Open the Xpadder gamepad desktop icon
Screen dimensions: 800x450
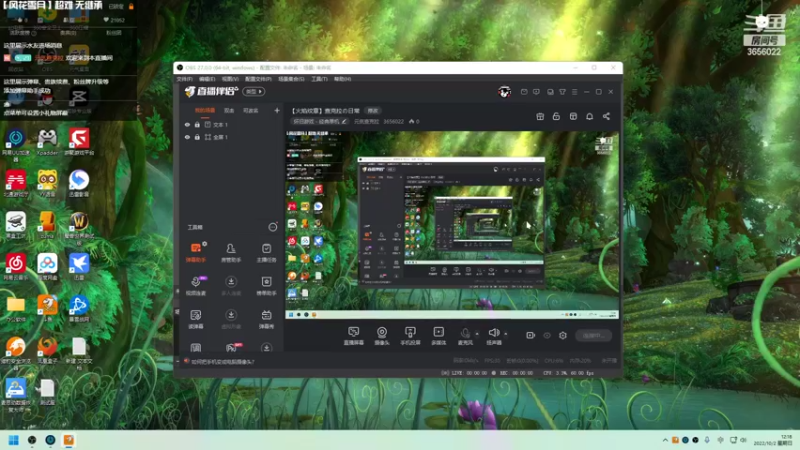47,142
